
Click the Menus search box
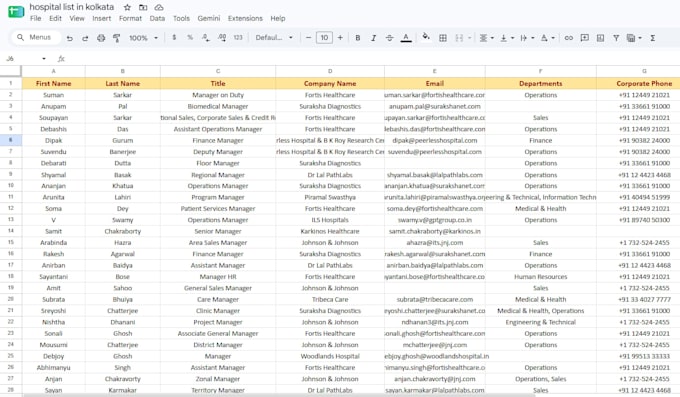point(36,37)
